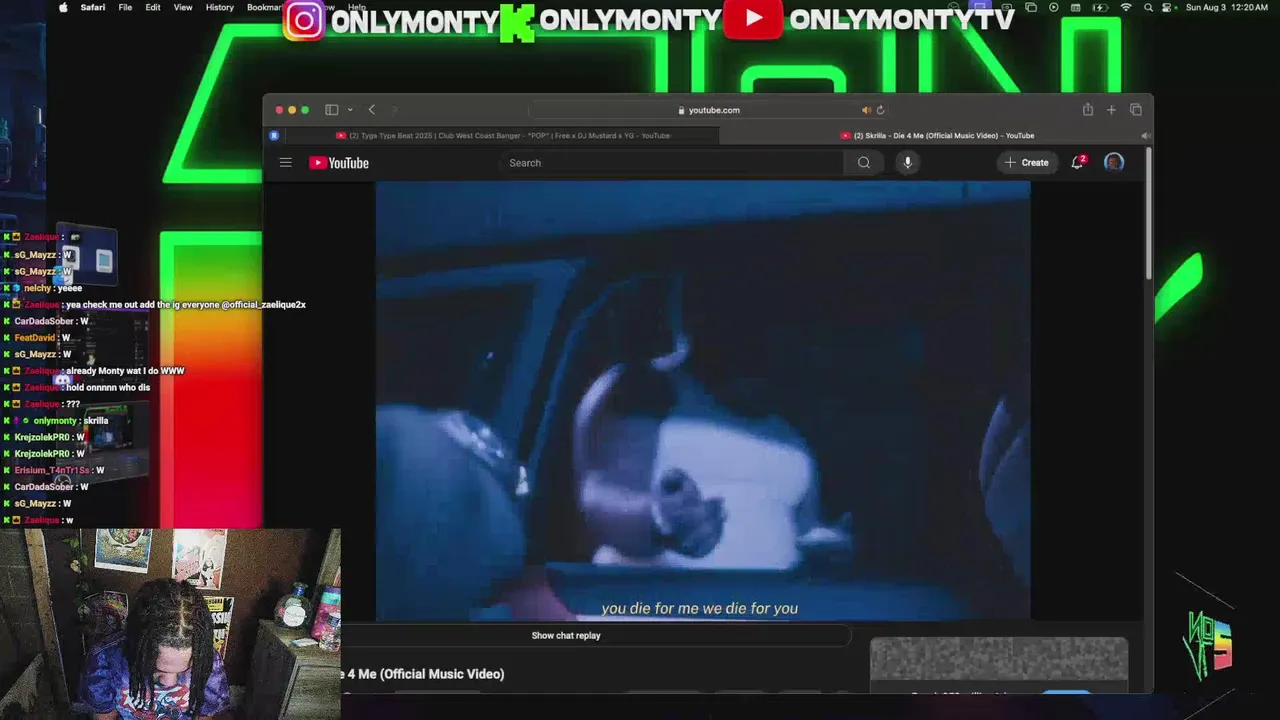The height and width of the screenshot is (720, 1280).
Task: Click the YouTube logo
Action: [339, 163]
